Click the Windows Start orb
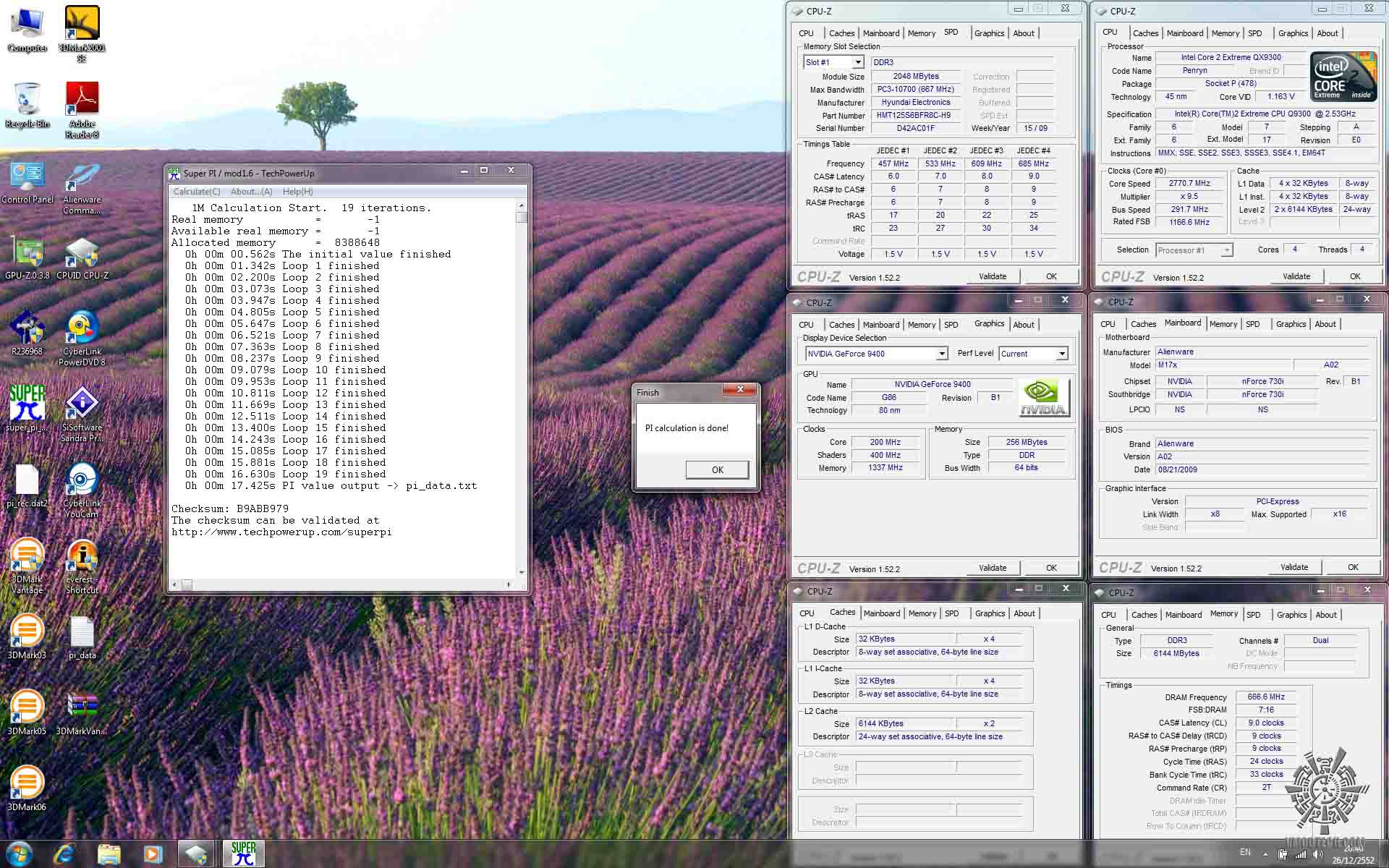This screenshot has height=868, width=1389. pos(20,854)
